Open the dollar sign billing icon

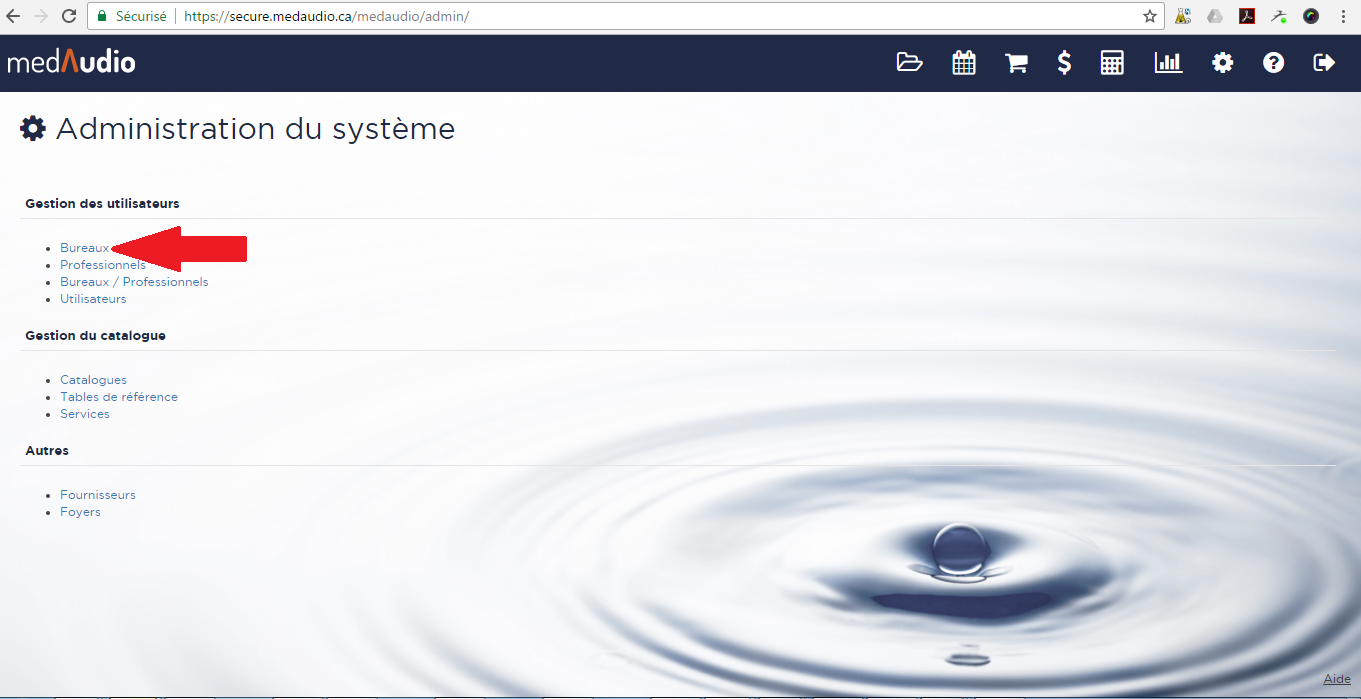click(x=1064, y=63)
